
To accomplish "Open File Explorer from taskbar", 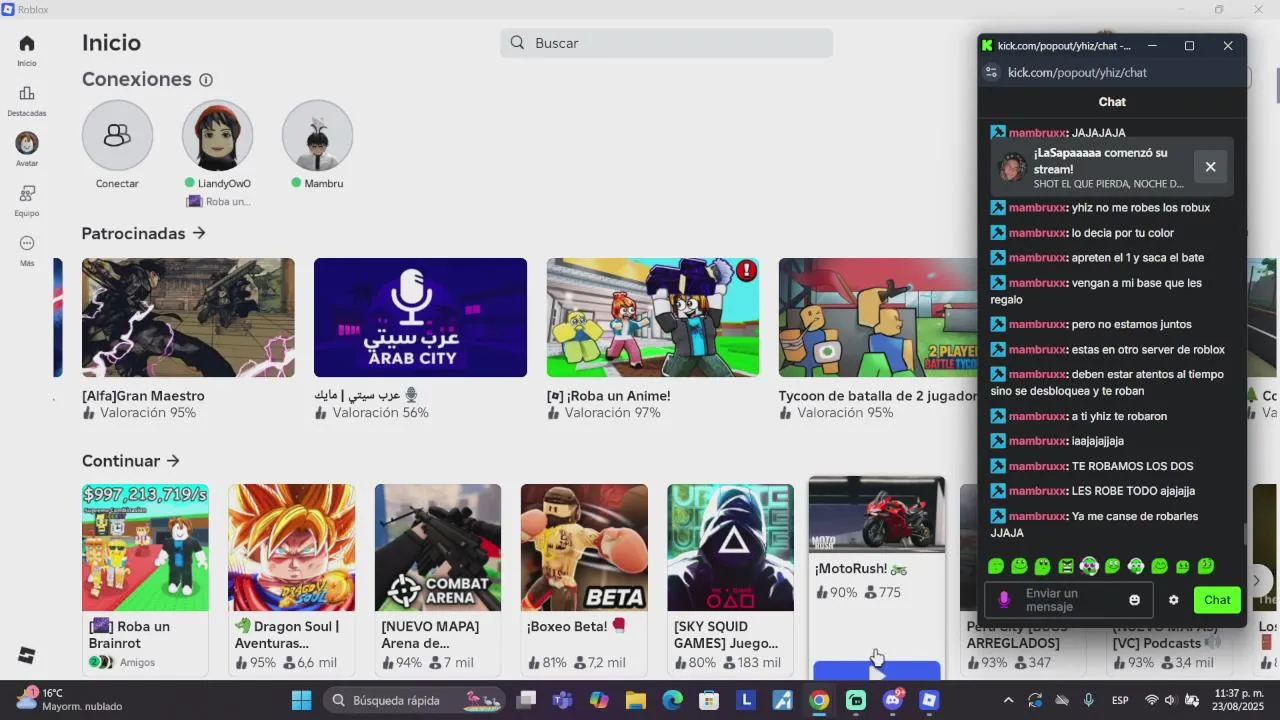I will 636,700.
